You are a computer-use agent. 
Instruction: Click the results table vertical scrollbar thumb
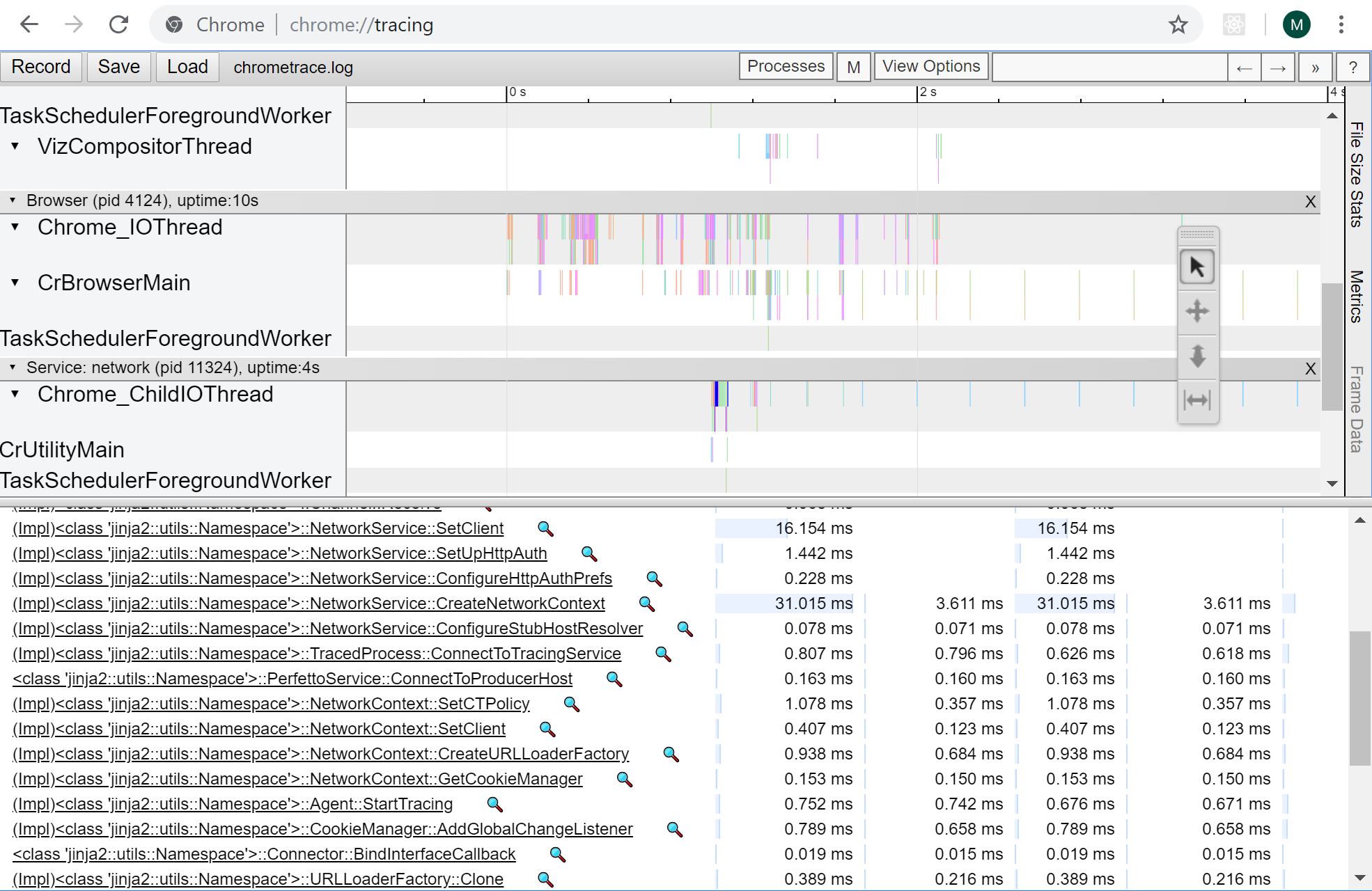(x=1359, y=698)
